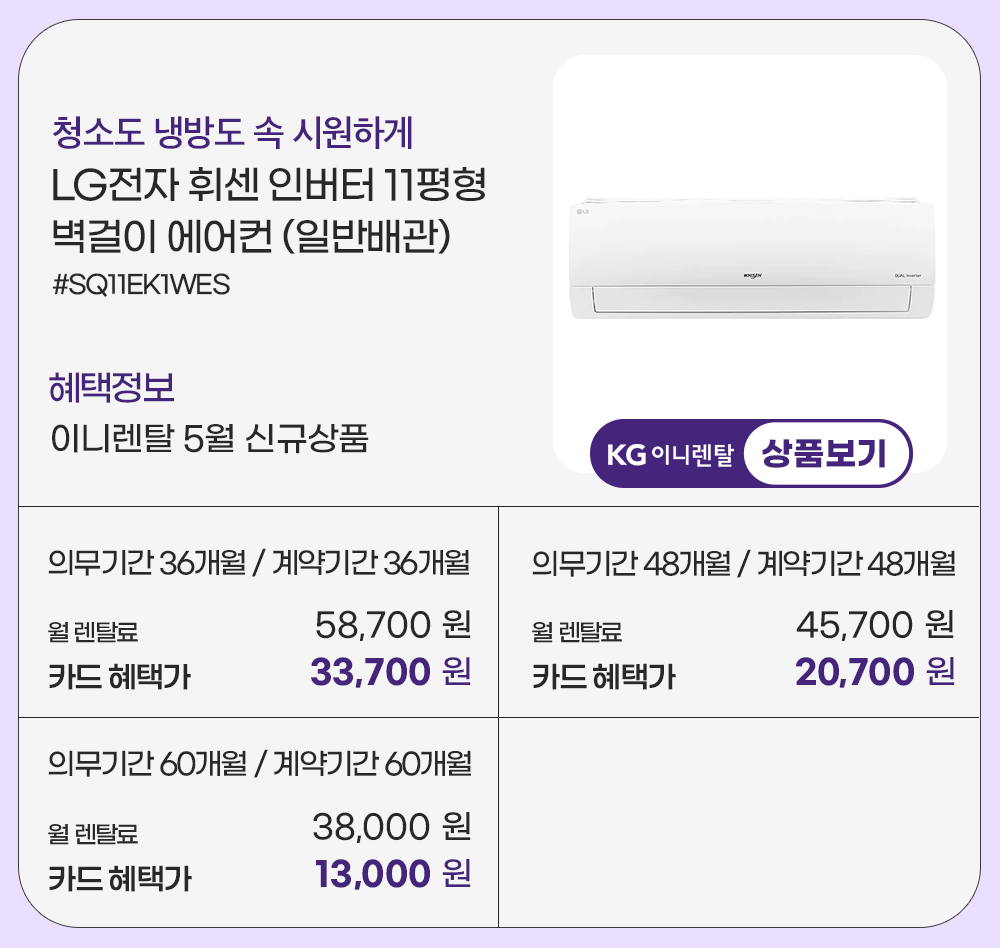Click the 상품보기 button

tap(825, 454)
